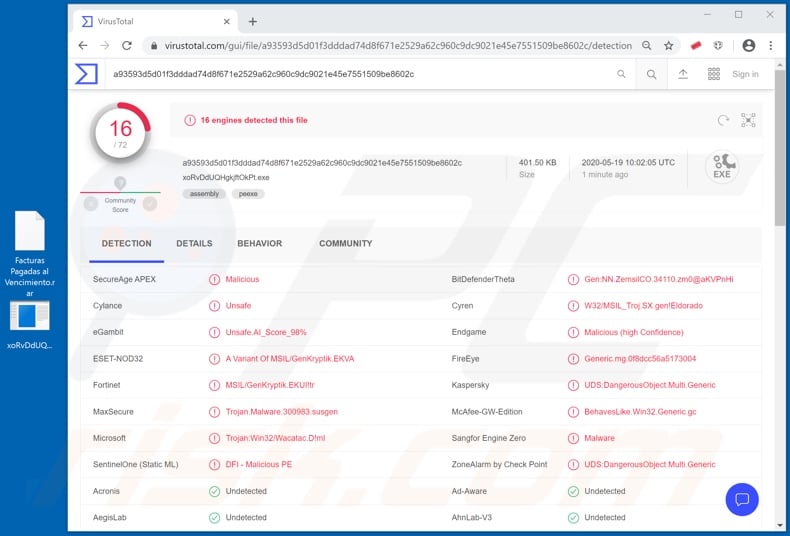Click the upload file icon

click(x=683, y=74)
